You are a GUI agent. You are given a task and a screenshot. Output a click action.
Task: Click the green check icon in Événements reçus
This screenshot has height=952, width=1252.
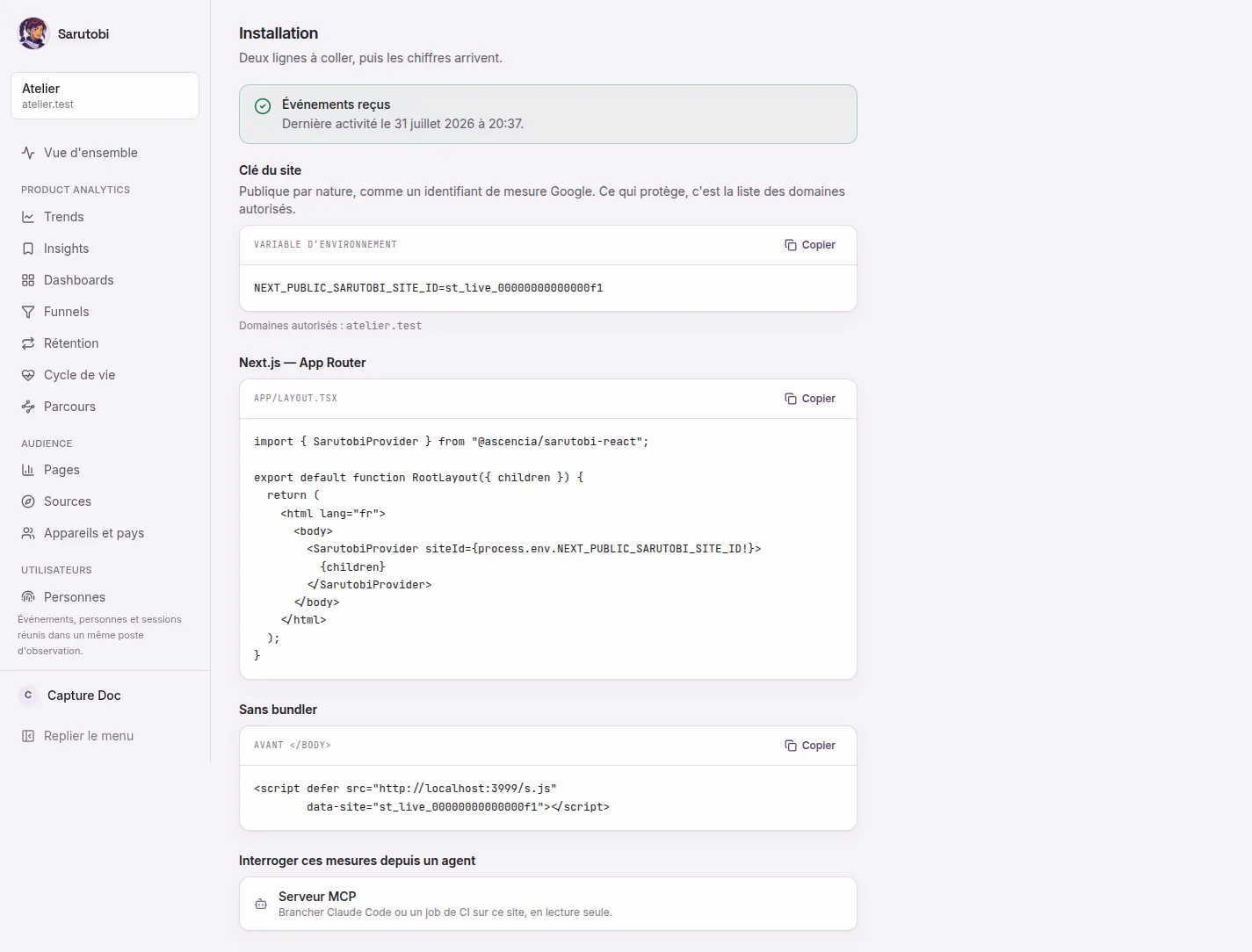click(263, 106)
